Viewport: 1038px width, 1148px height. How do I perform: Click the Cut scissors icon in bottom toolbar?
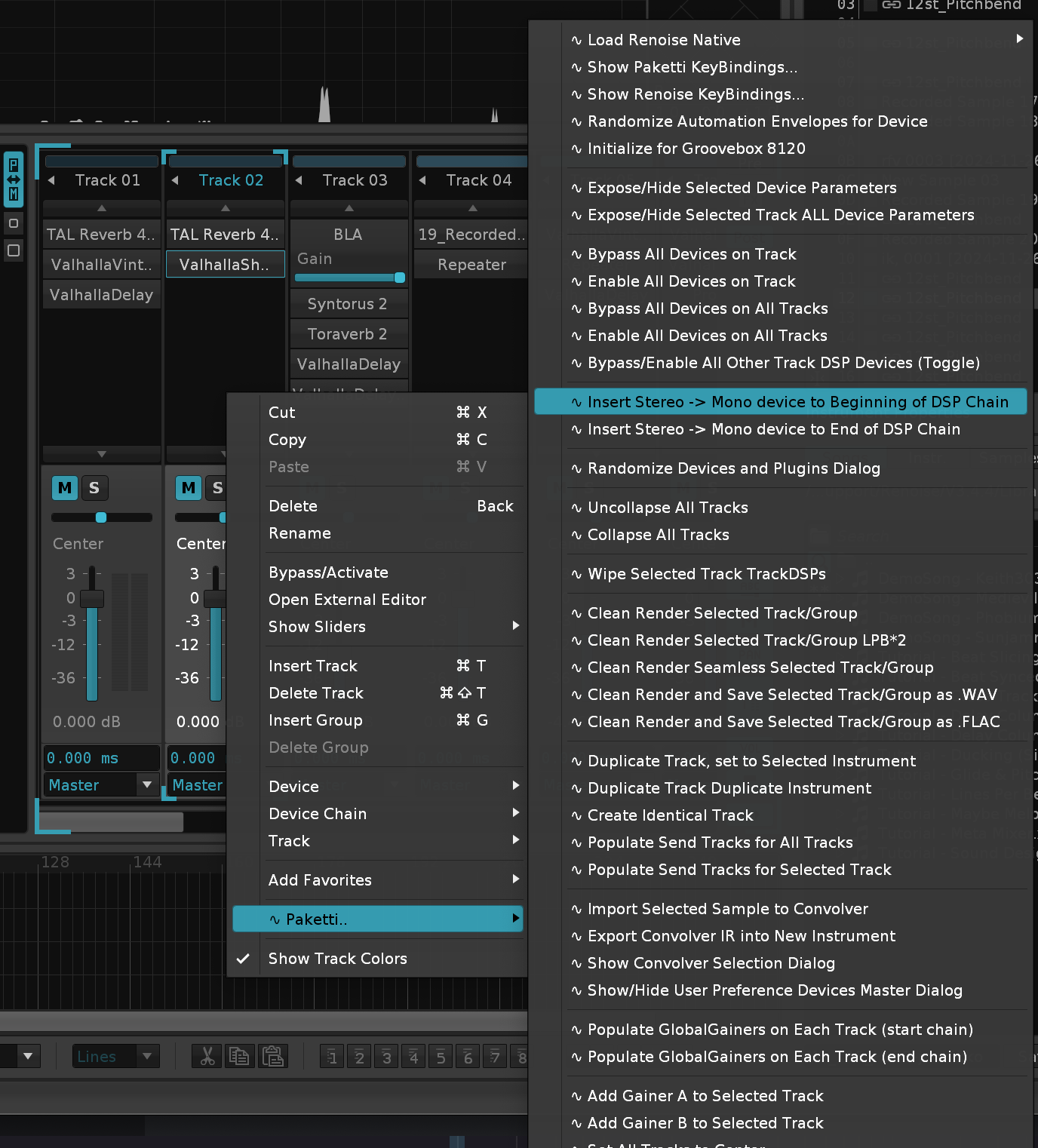coord(207,1056)
